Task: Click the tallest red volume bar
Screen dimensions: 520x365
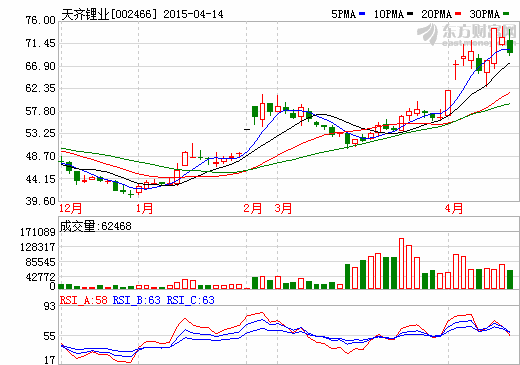Action: [401, 263]
